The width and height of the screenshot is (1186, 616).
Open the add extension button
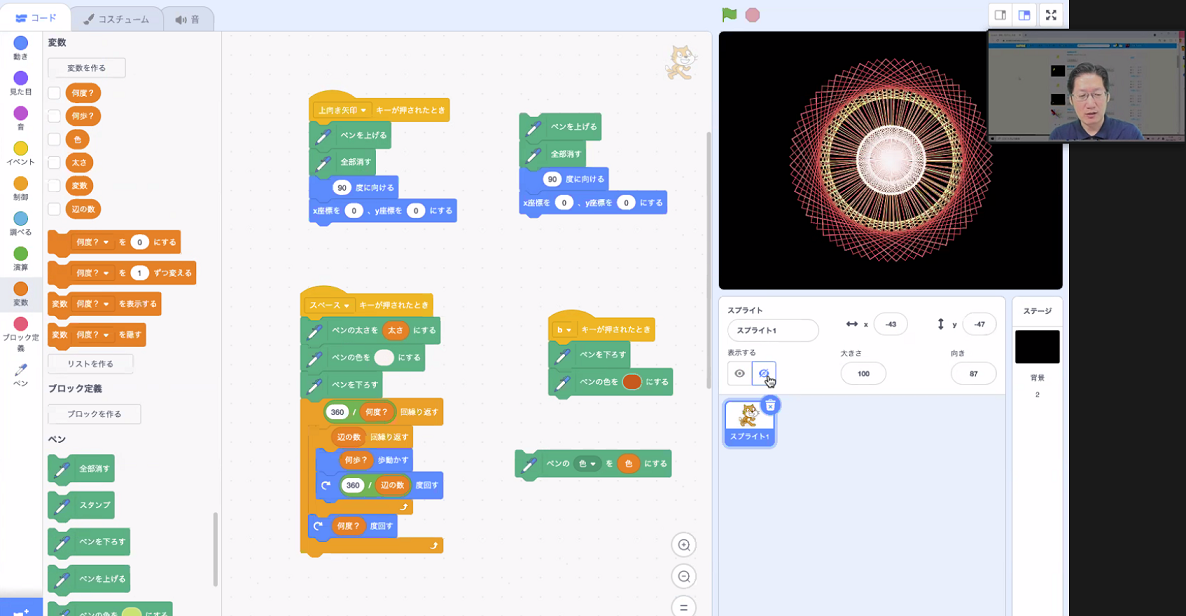[20, 608]
